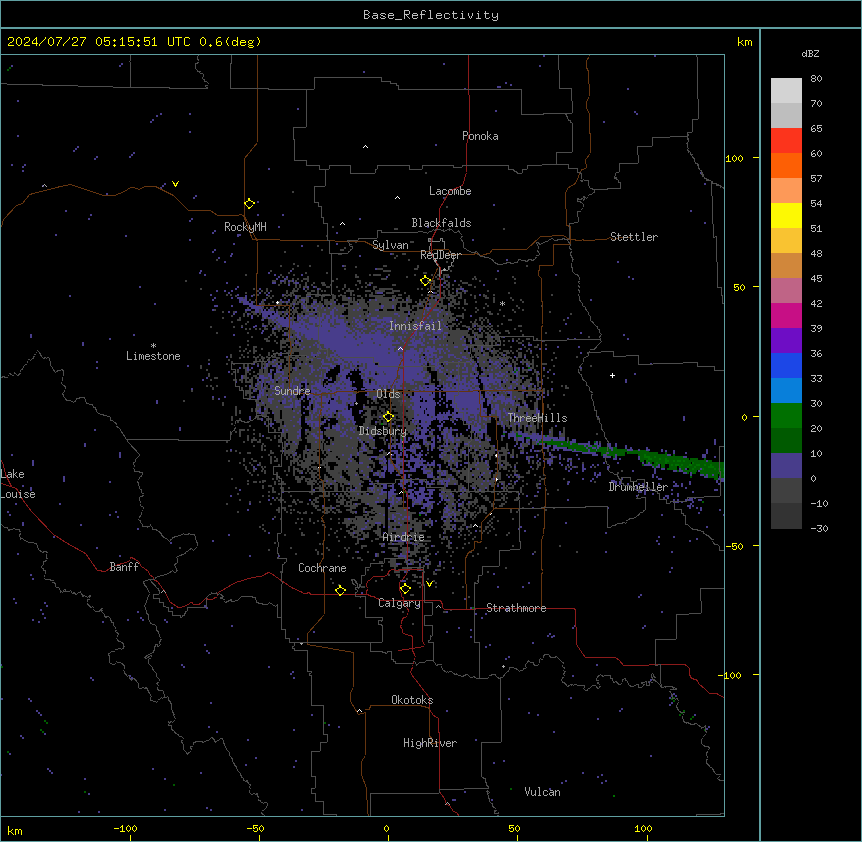Click the Airdrie city label
Viewport: 862px width, 842px height.
pos(404,537)
